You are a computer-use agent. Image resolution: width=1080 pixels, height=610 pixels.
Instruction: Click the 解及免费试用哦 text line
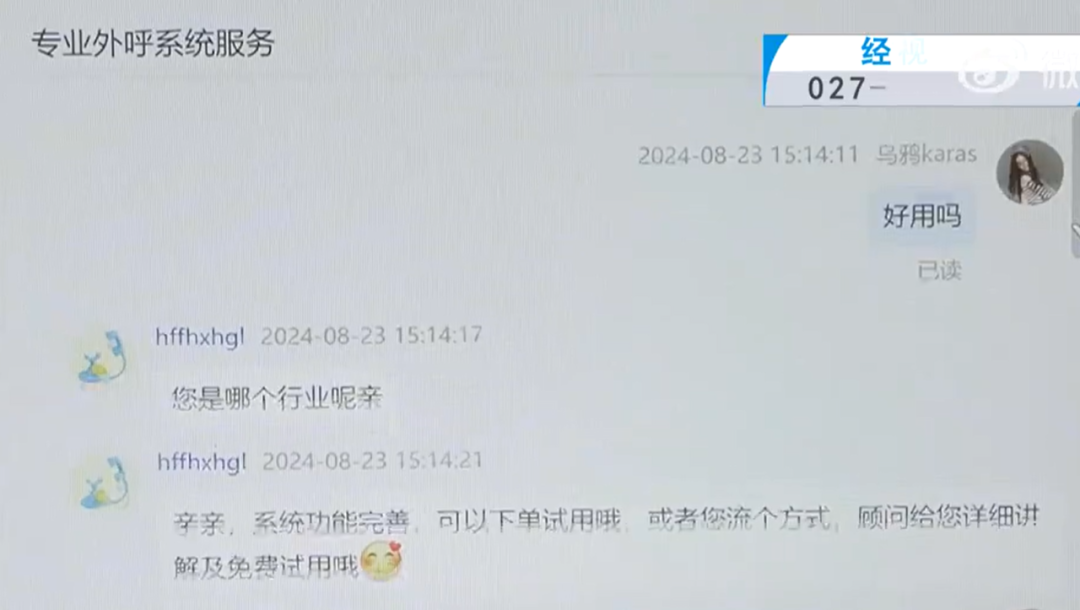point(267,567)
